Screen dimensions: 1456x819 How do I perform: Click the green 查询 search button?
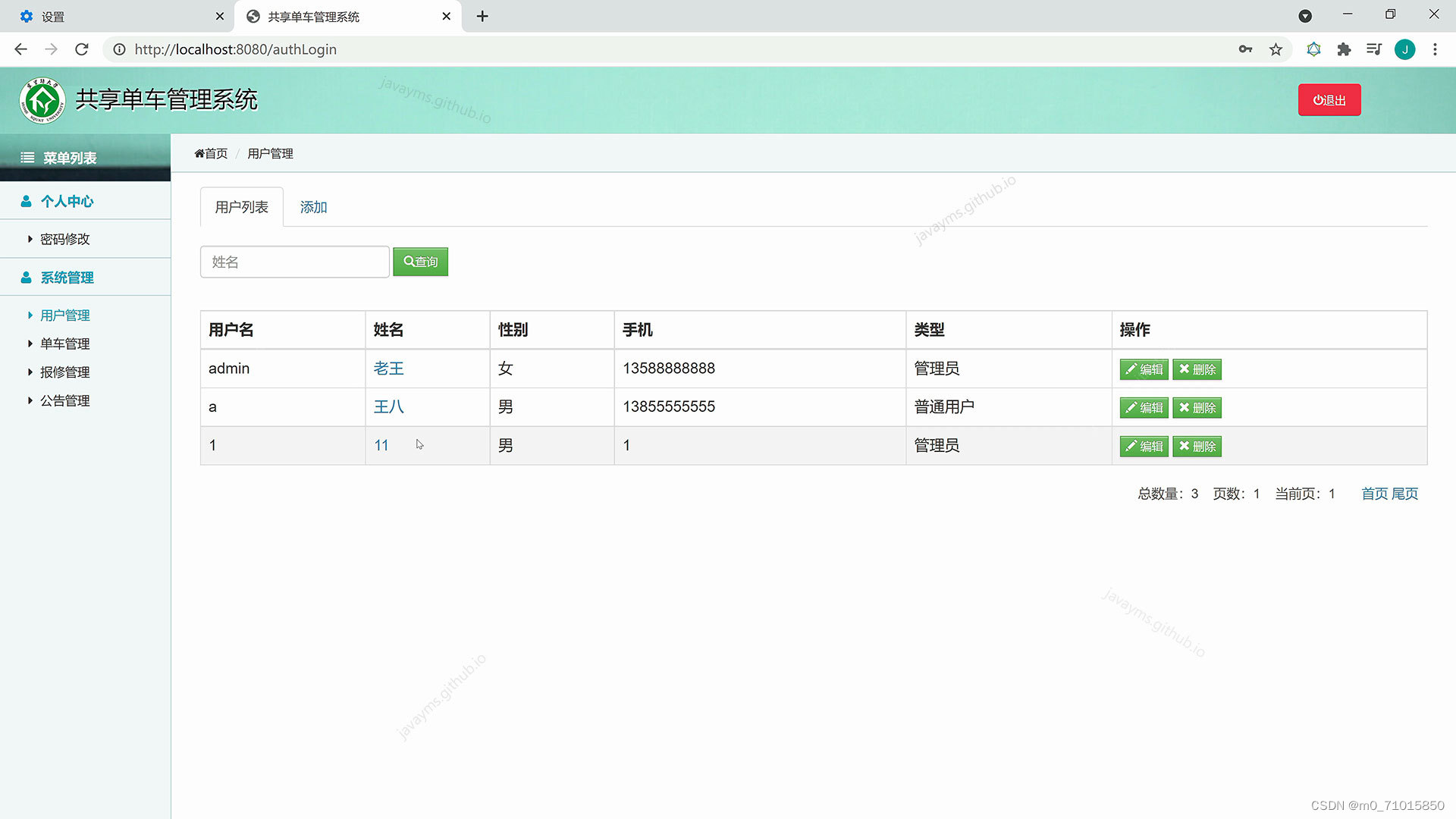point(420,262)
